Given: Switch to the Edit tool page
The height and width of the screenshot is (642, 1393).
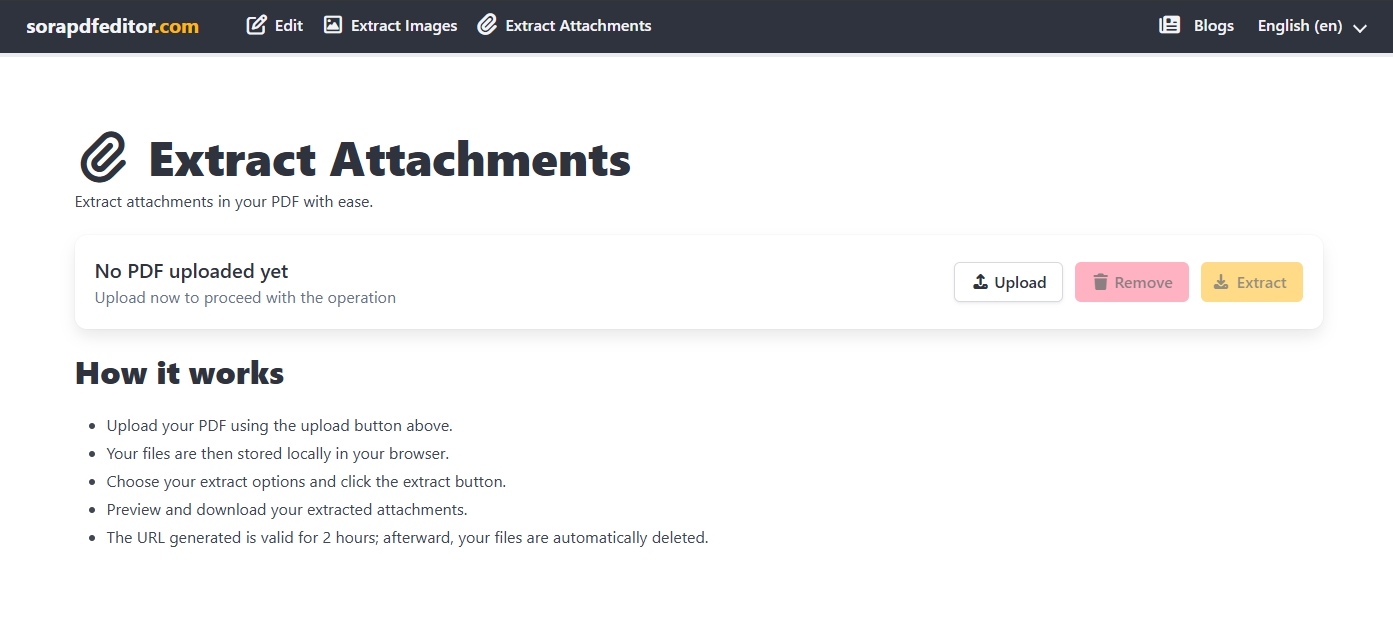Looking at the screenshot, I should [274, 25].
